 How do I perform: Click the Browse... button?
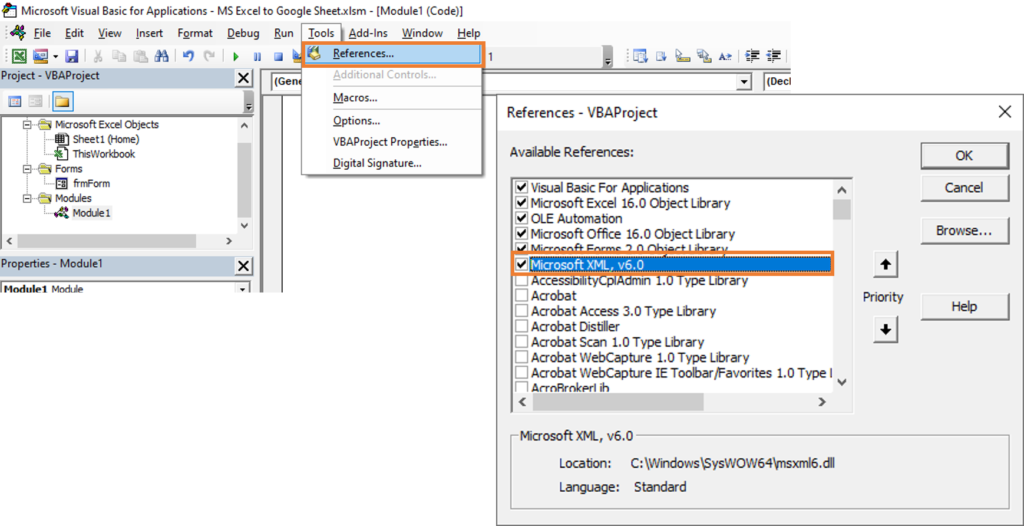click(x=964, y=231)
